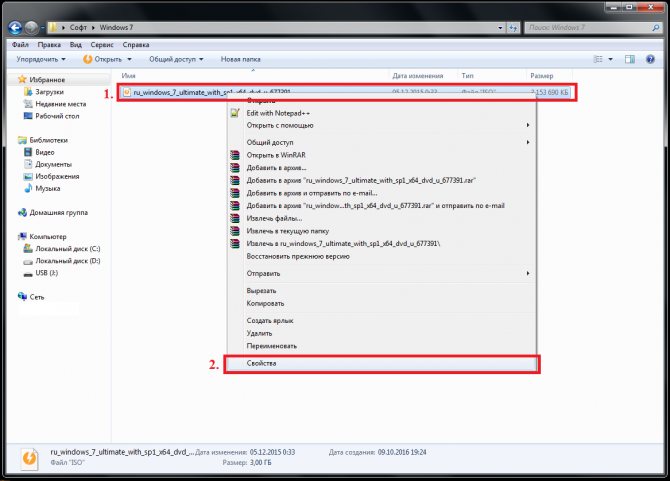Open the Файл menu
The height and width of the screenshot is (481, 670).
click(x=20, y=44)
